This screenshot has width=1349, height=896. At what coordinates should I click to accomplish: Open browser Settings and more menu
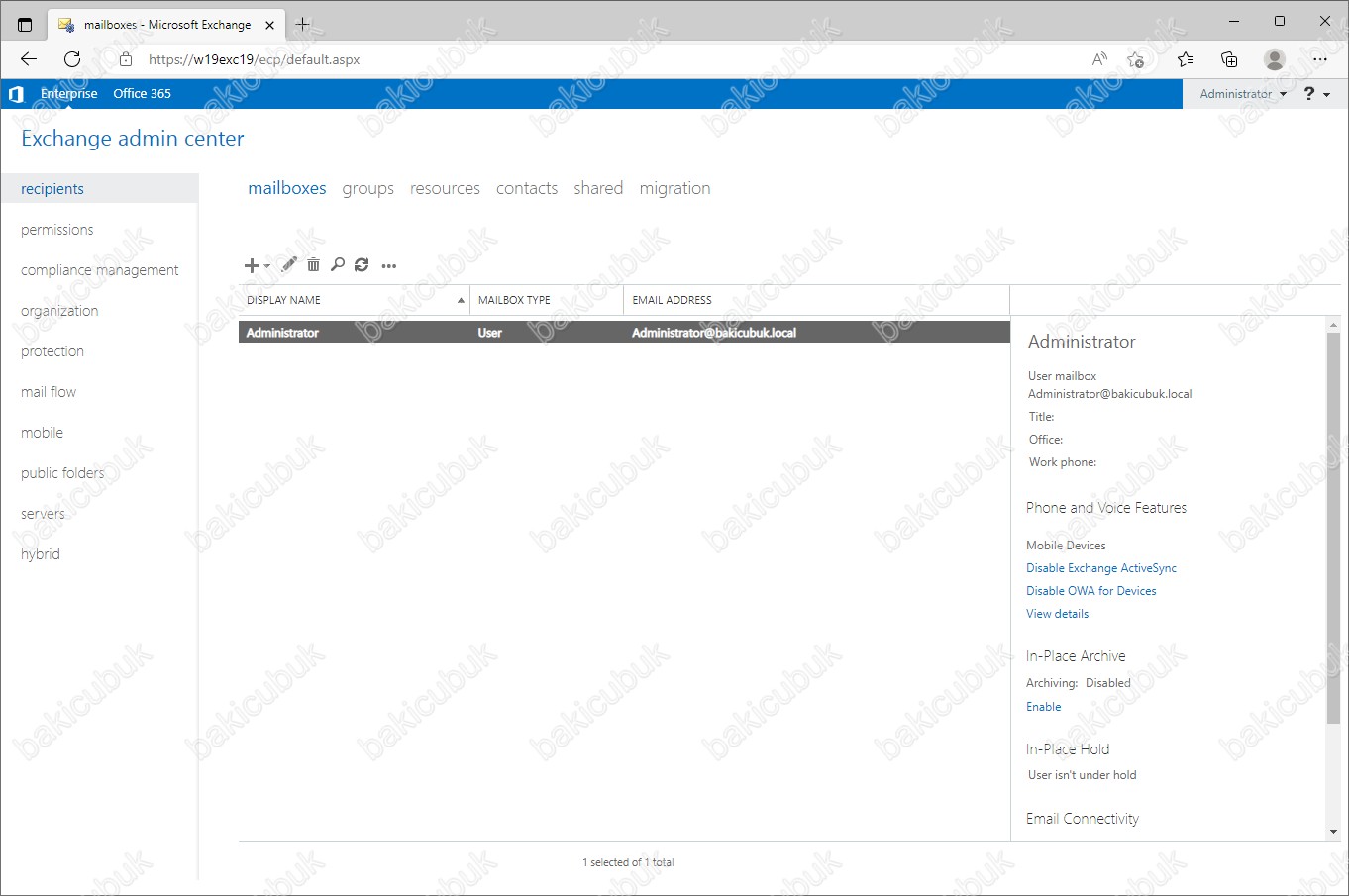[1319, 59]
